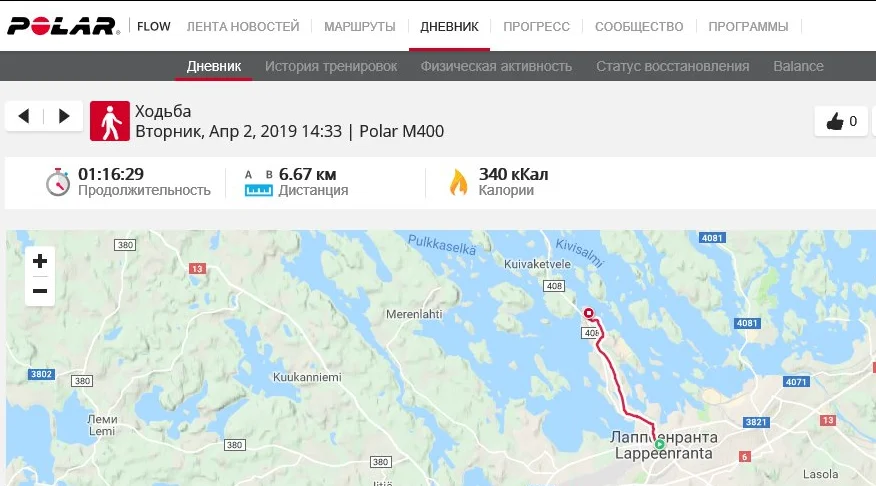
Task: Switch to Физическая активность tab
Action: point(496,66)
